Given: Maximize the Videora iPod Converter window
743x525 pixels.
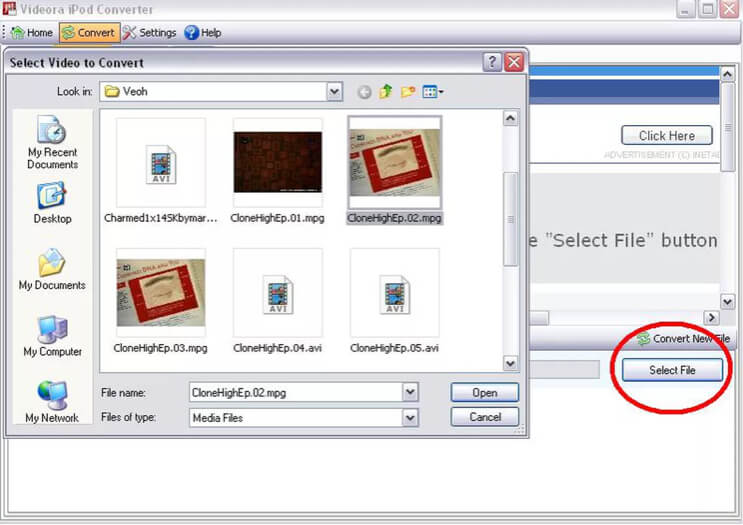Looking at the screenshot, I should pyautogui.click(x=707, y=9).
